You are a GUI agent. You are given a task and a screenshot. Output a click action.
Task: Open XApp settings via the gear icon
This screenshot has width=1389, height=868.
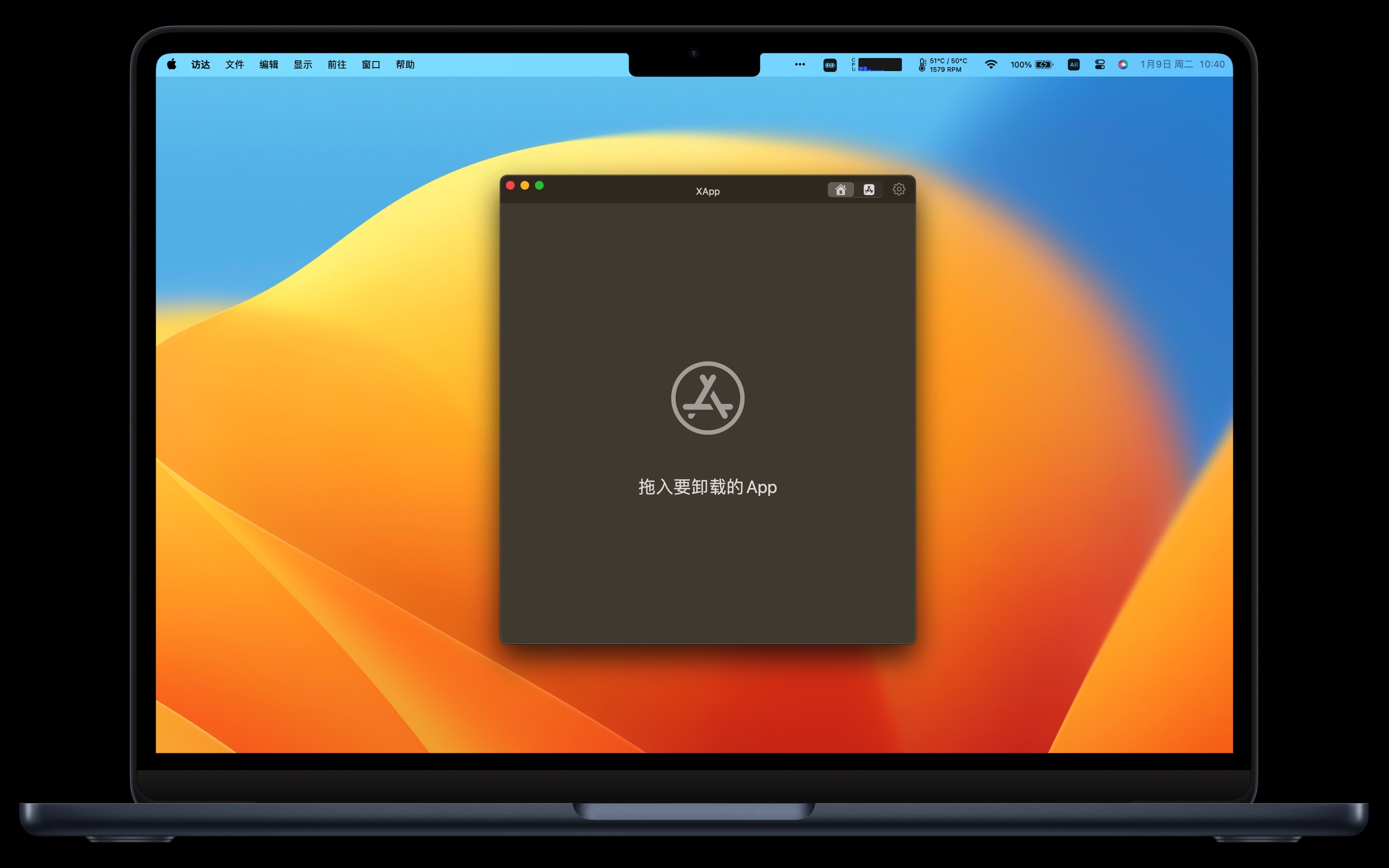click(899, 190)
